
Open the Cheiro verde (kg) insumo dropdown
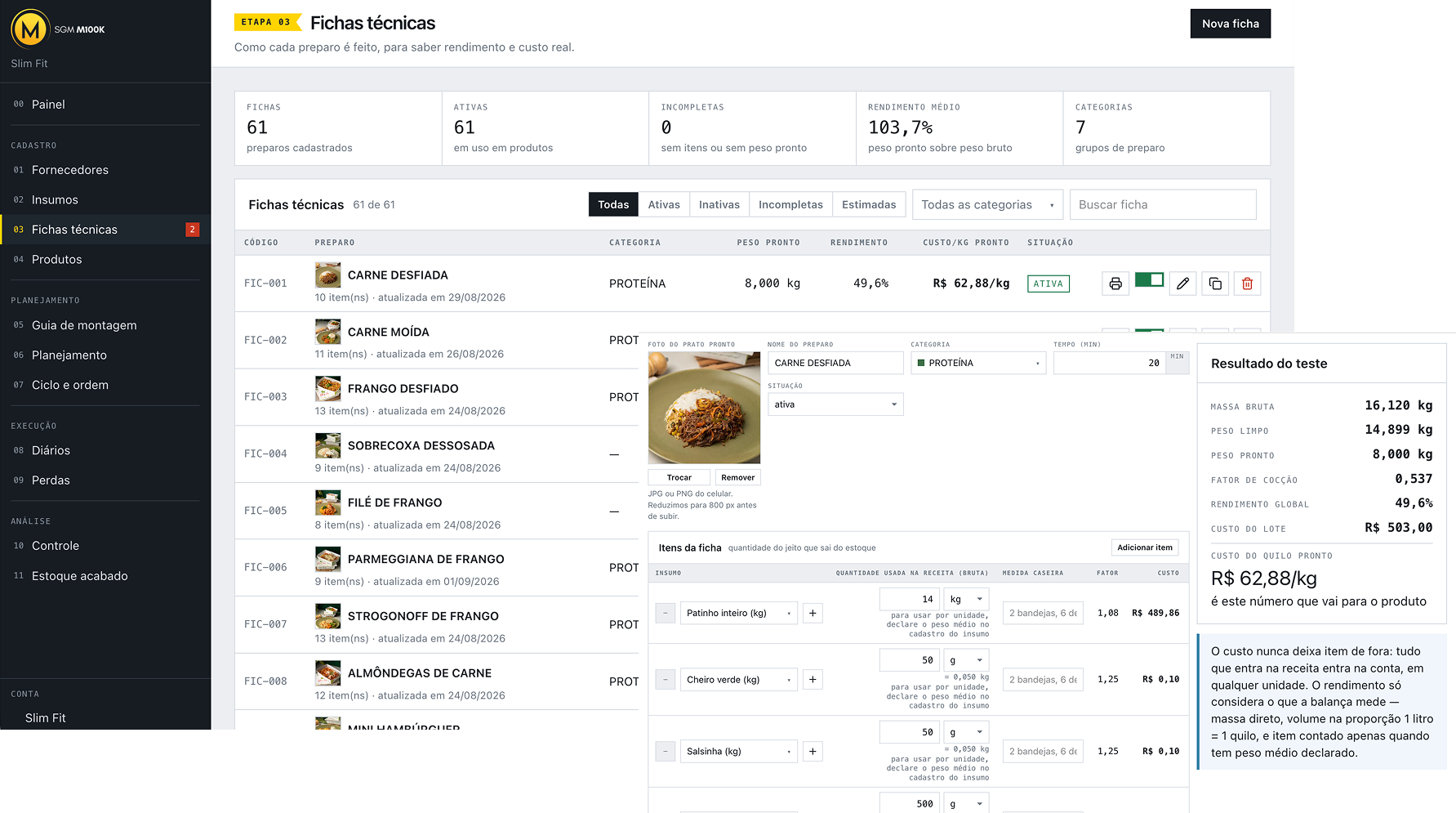click(739, 680)
